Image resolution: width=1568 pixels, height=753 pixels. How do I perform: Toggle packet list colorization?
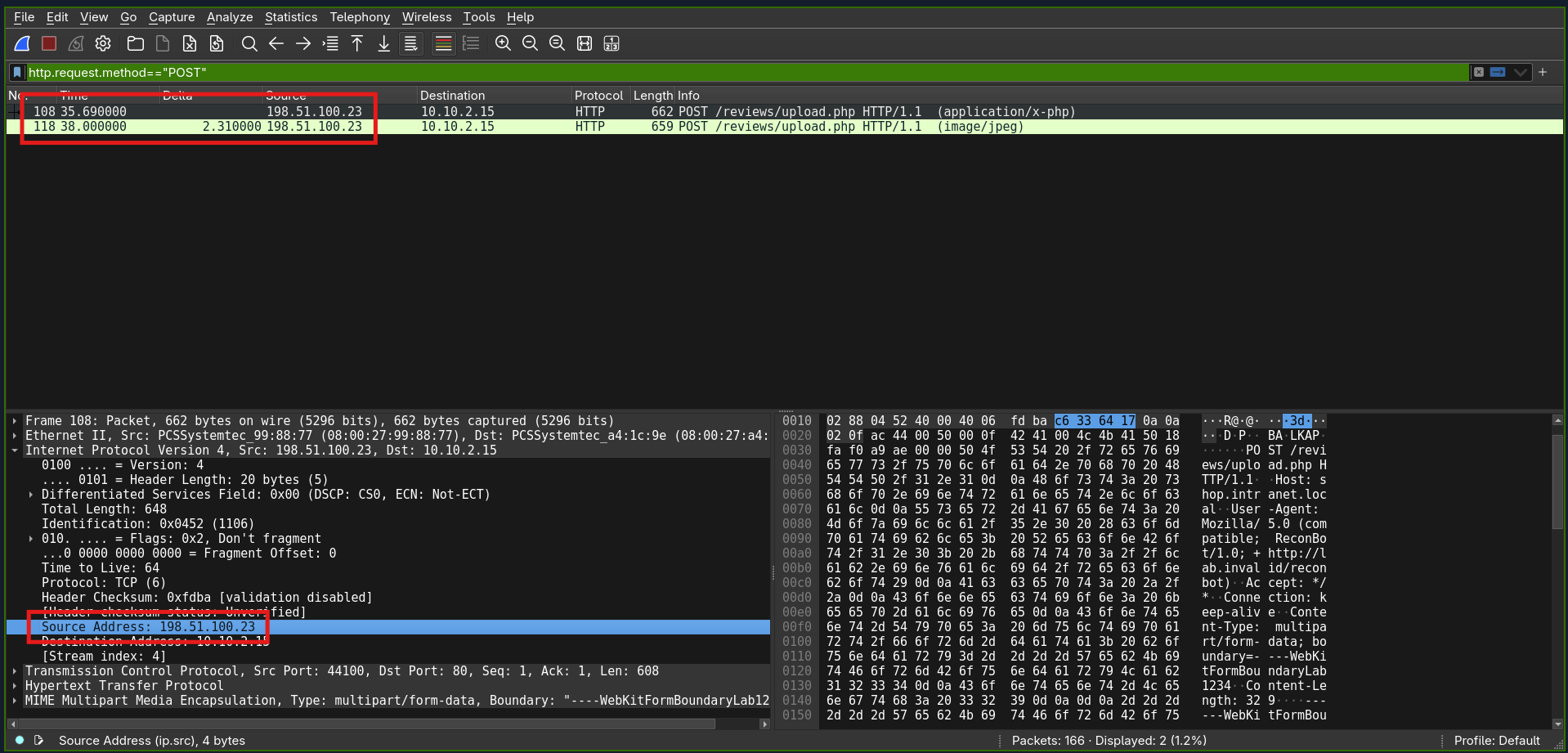pyautogui.click(x=443, y=44)
